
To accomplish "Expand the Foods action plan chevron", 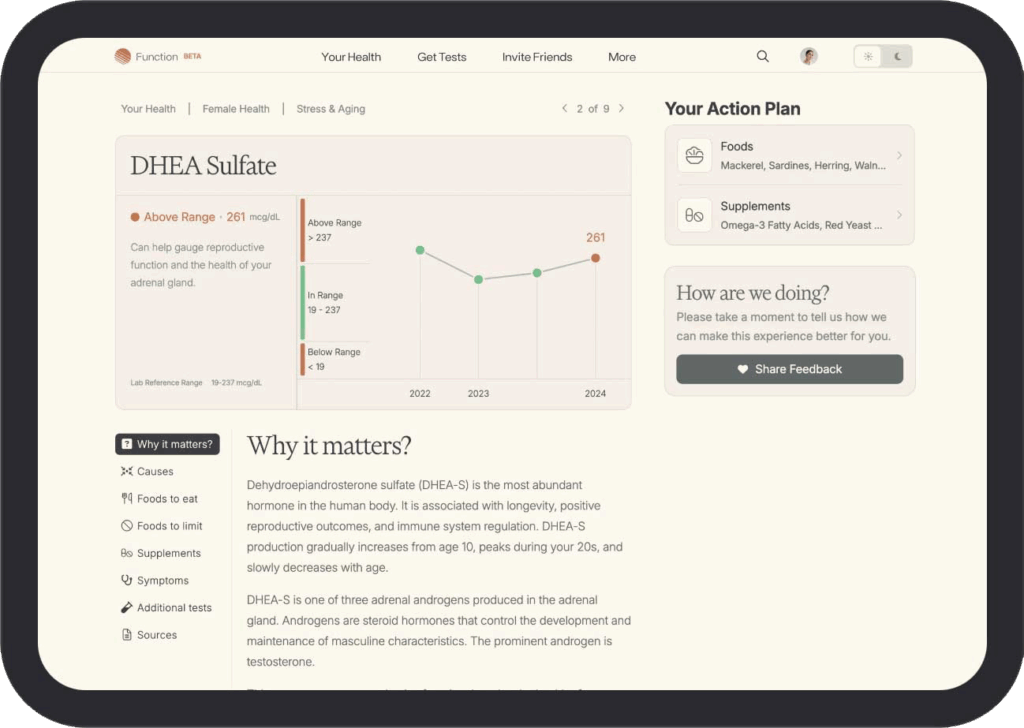I will coord(899,155).
